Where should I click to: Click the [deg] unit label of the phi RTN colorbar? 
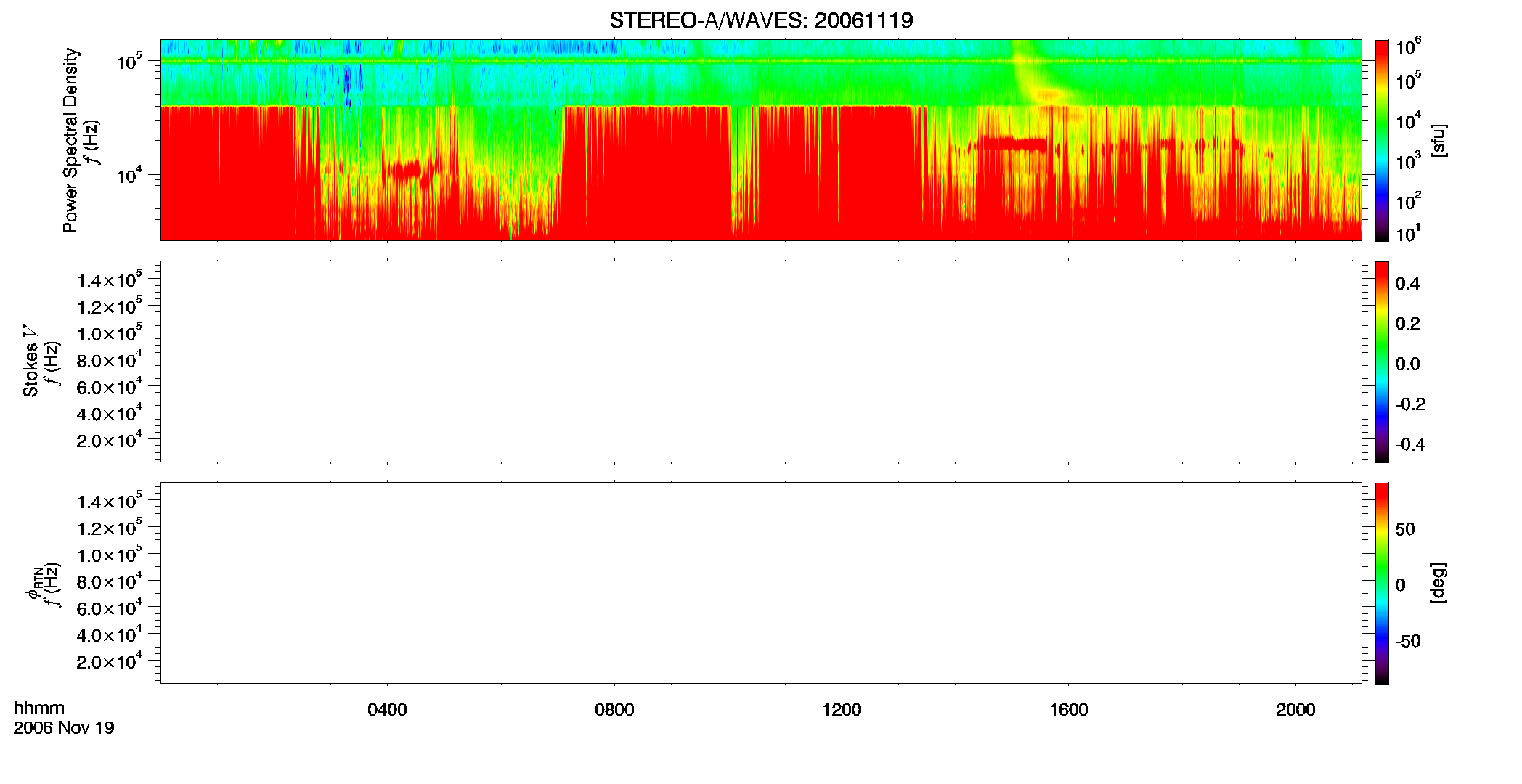1438,583
